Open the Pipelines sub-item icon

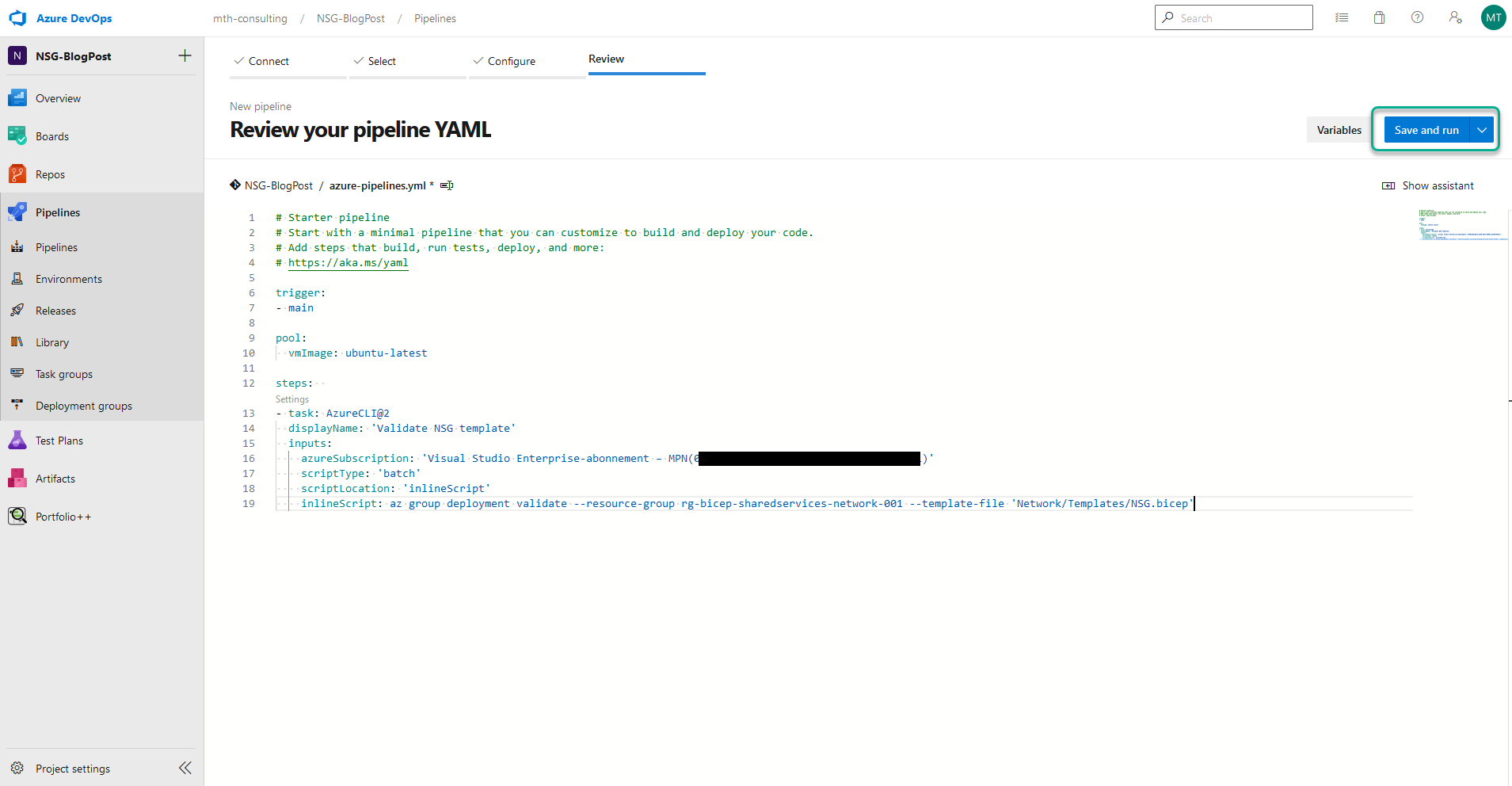17,246
